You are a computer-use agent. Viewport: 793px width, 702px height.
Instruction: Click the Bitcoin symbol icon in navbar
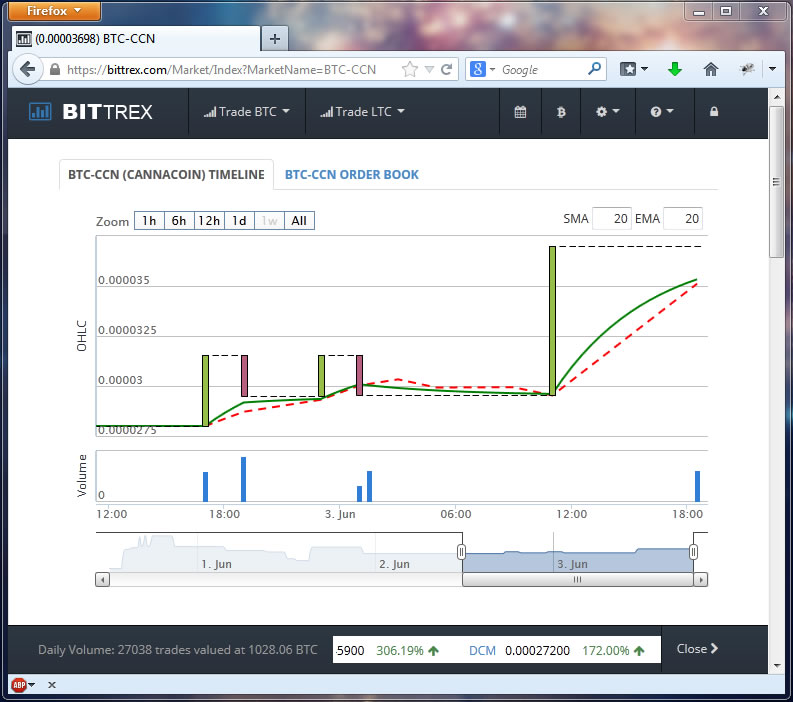point(561,112)
